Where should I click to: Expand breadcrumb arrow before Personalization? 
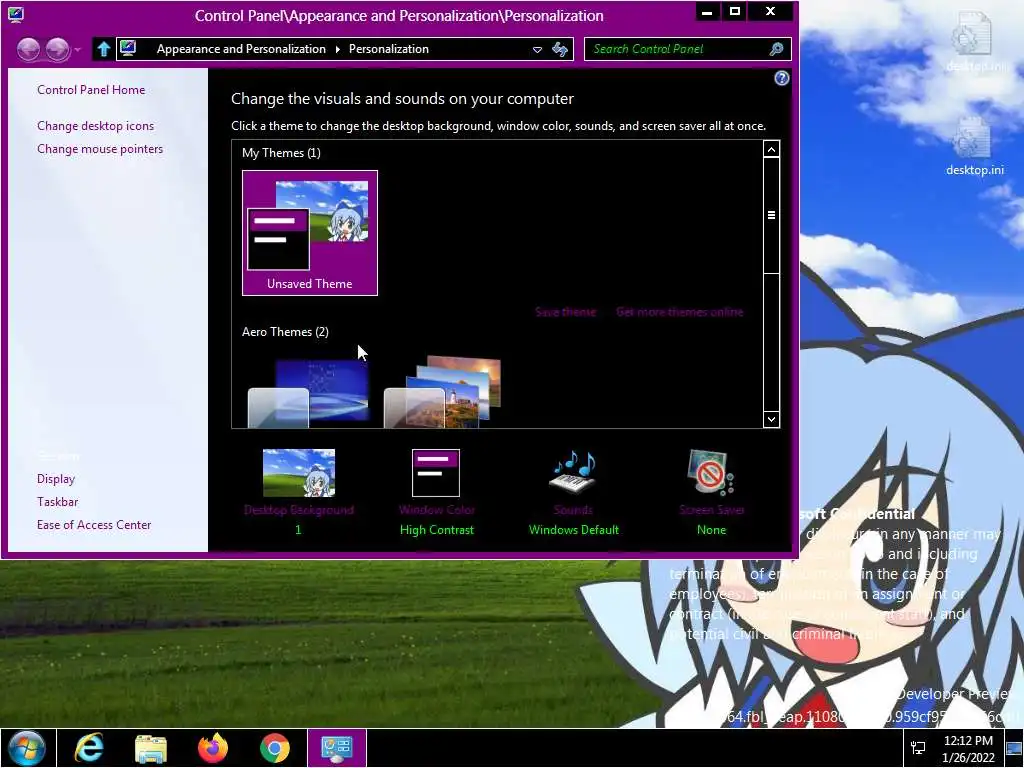pos(338,50)
